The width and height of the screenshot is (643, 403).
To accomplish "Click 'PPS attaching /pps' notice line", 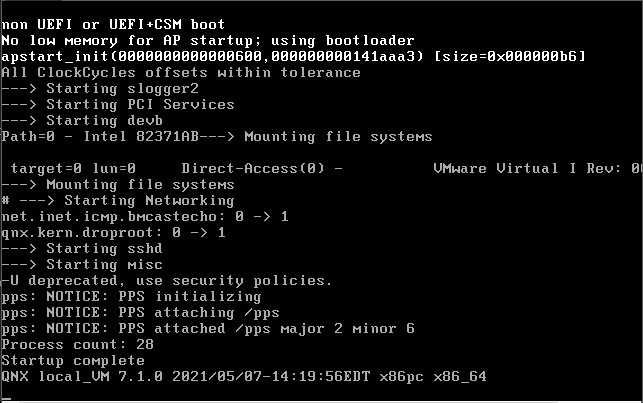I will 140,312.
